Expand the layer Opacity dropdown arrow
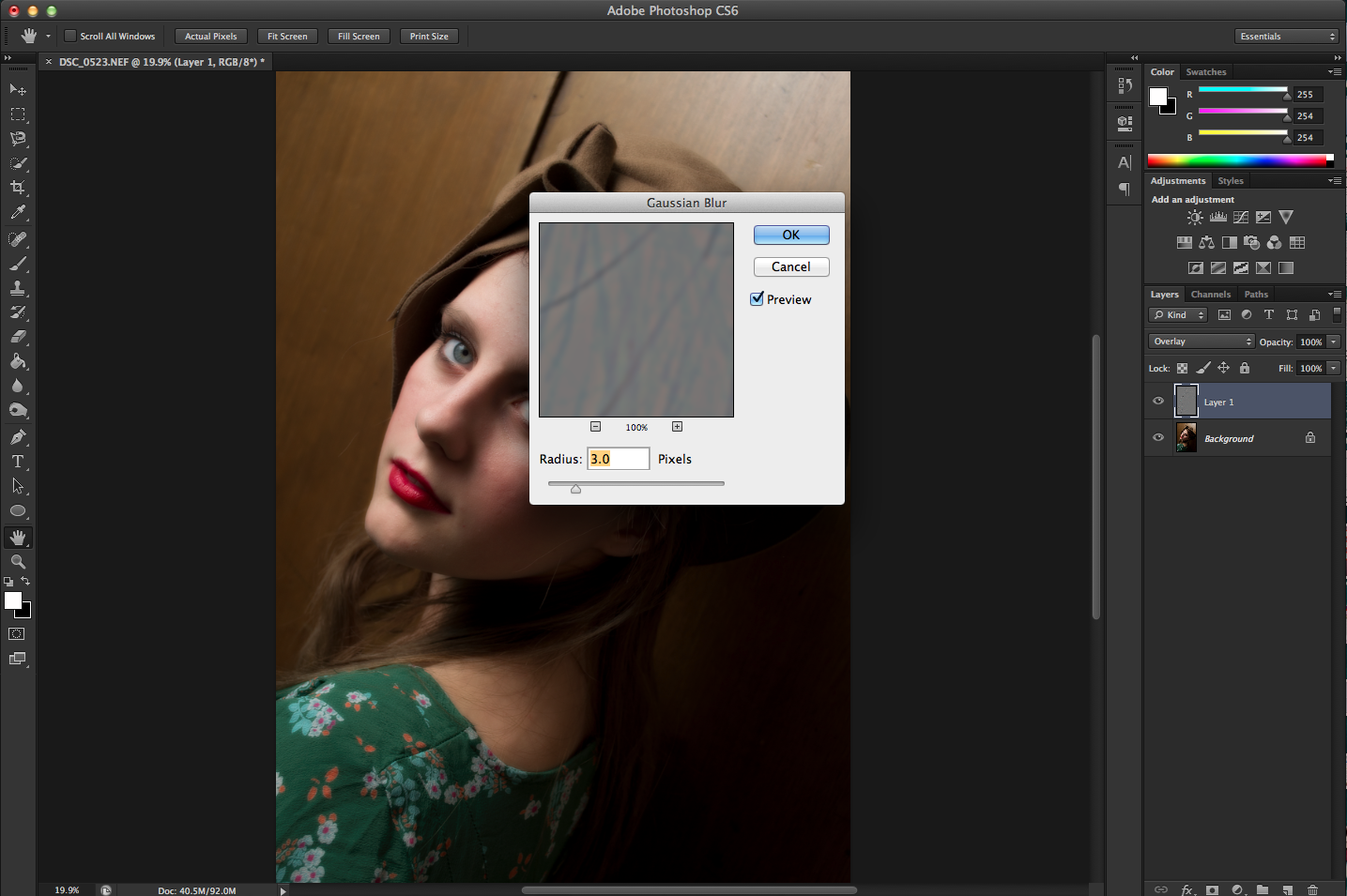Screen dimensions: 1347x896 pos(1333,342)
